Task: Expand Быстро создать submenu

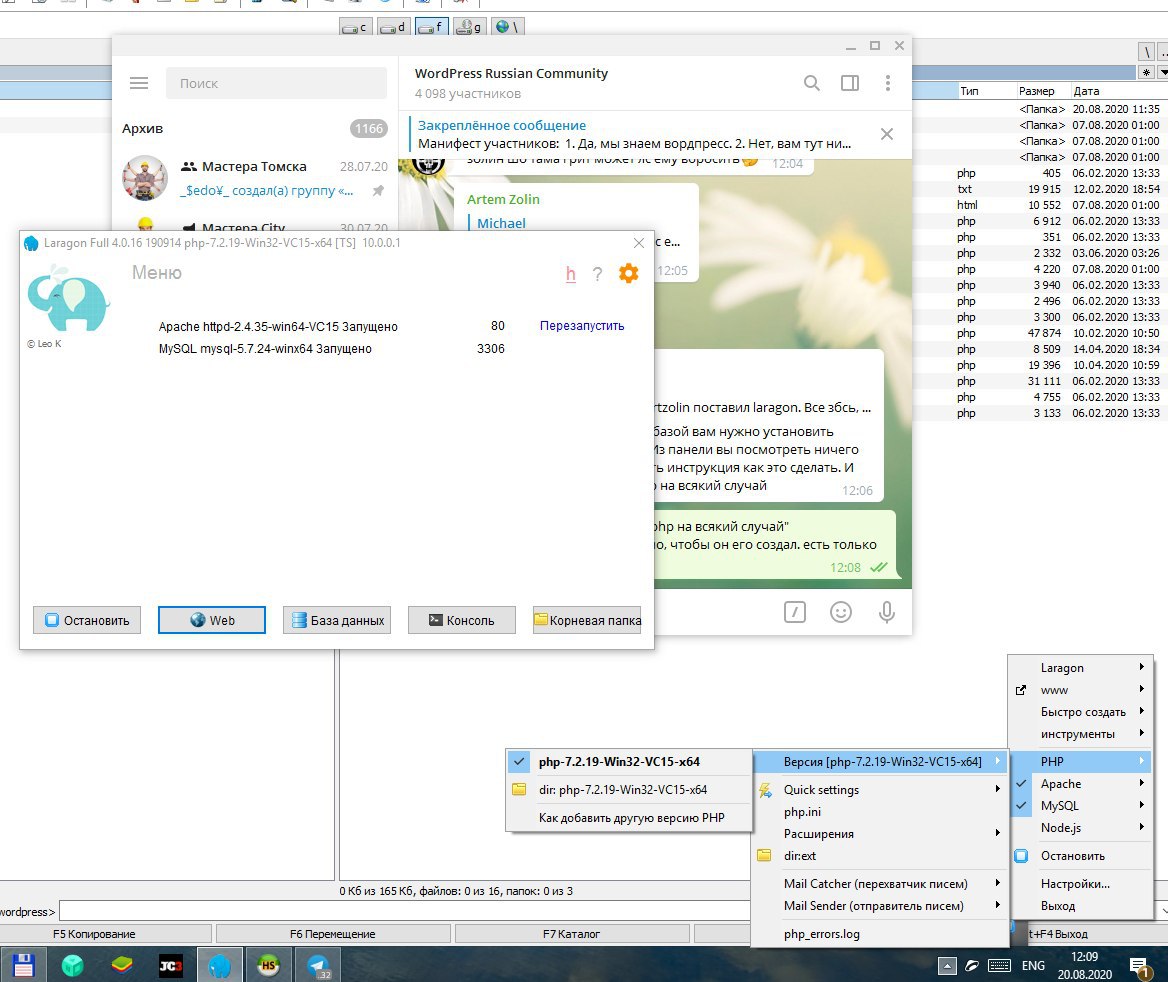Action: point(1080,712)
